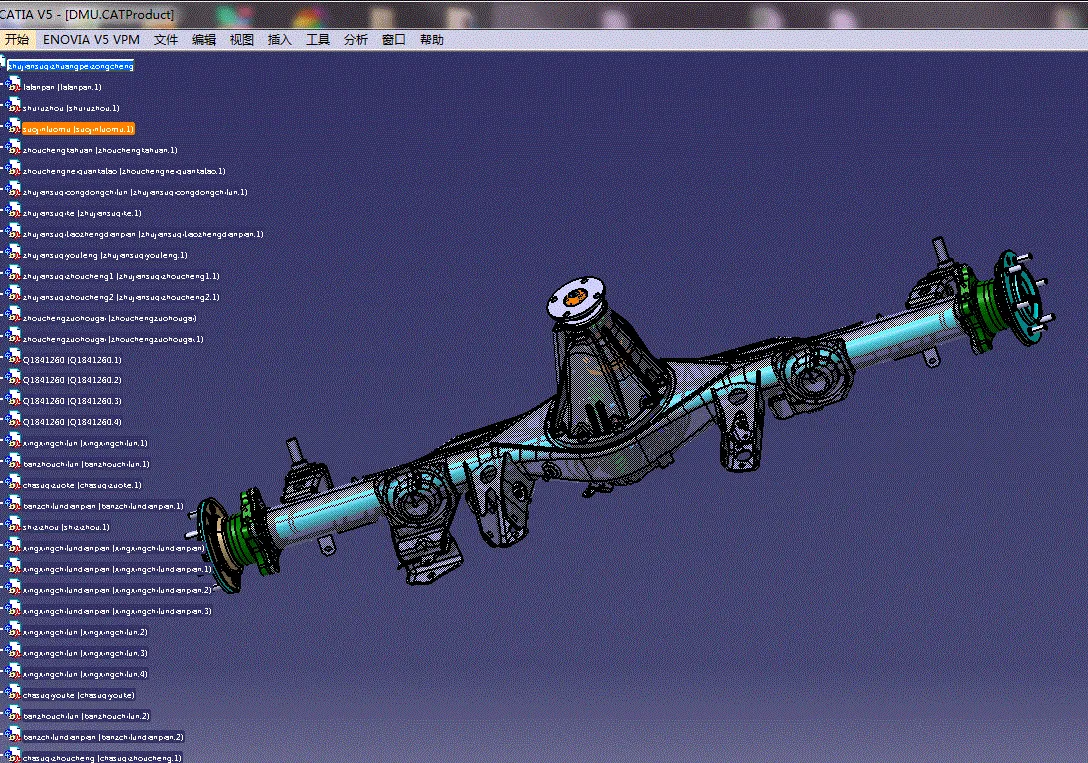Click the chasuqiyouke component icon
Screen dimensions: 1088x763
tap(14, 693)
